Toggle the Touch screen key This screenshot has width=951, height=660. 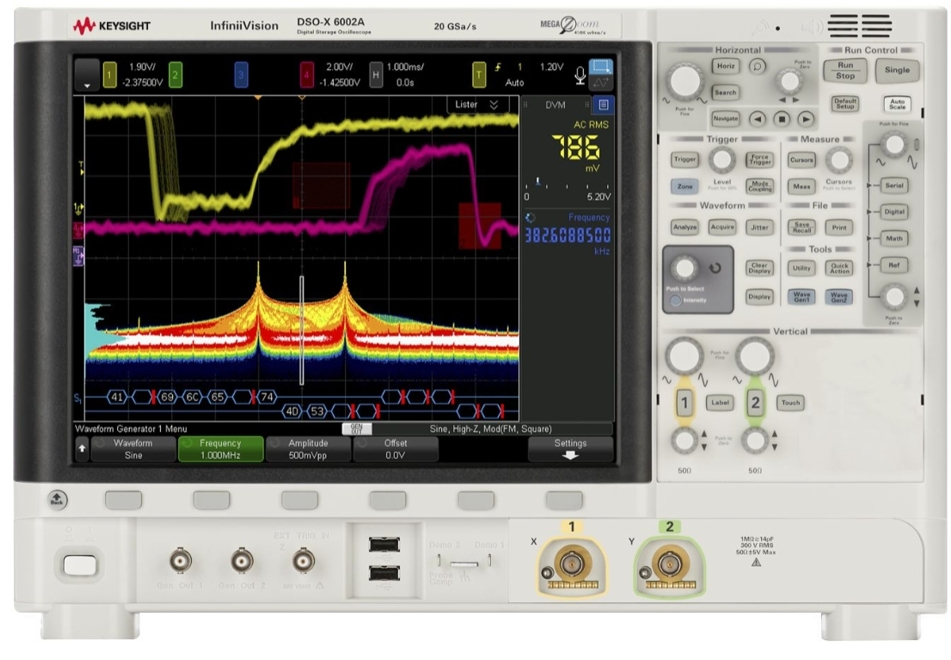[x=790, y=402]
